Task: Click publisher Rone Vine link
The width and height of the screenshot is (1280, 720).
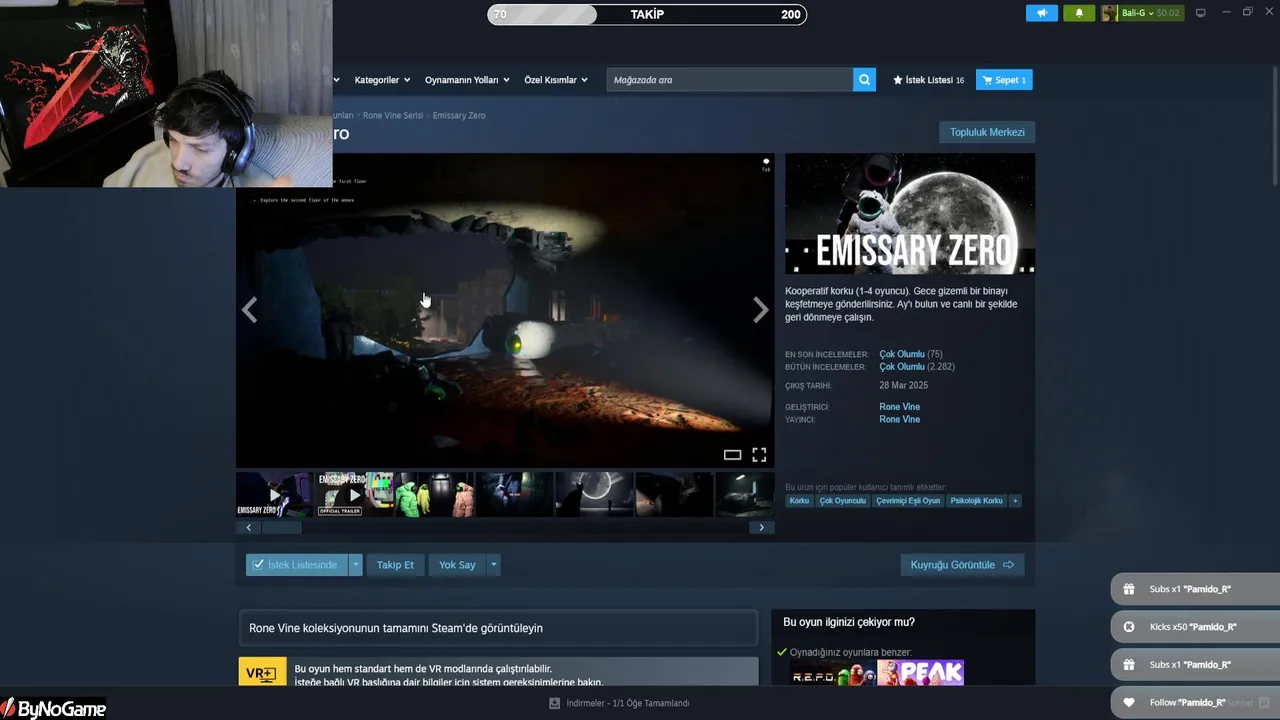Action: point(899,420)
